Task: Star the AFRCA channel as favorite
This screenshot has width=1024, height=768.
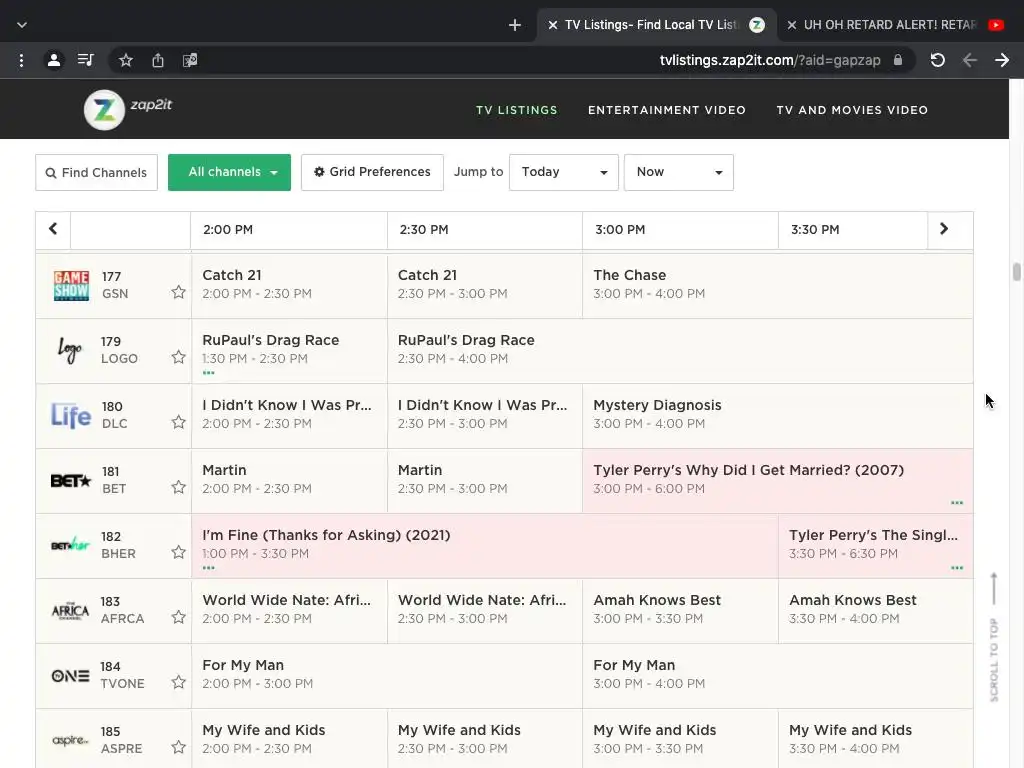Action: point(178,616)
